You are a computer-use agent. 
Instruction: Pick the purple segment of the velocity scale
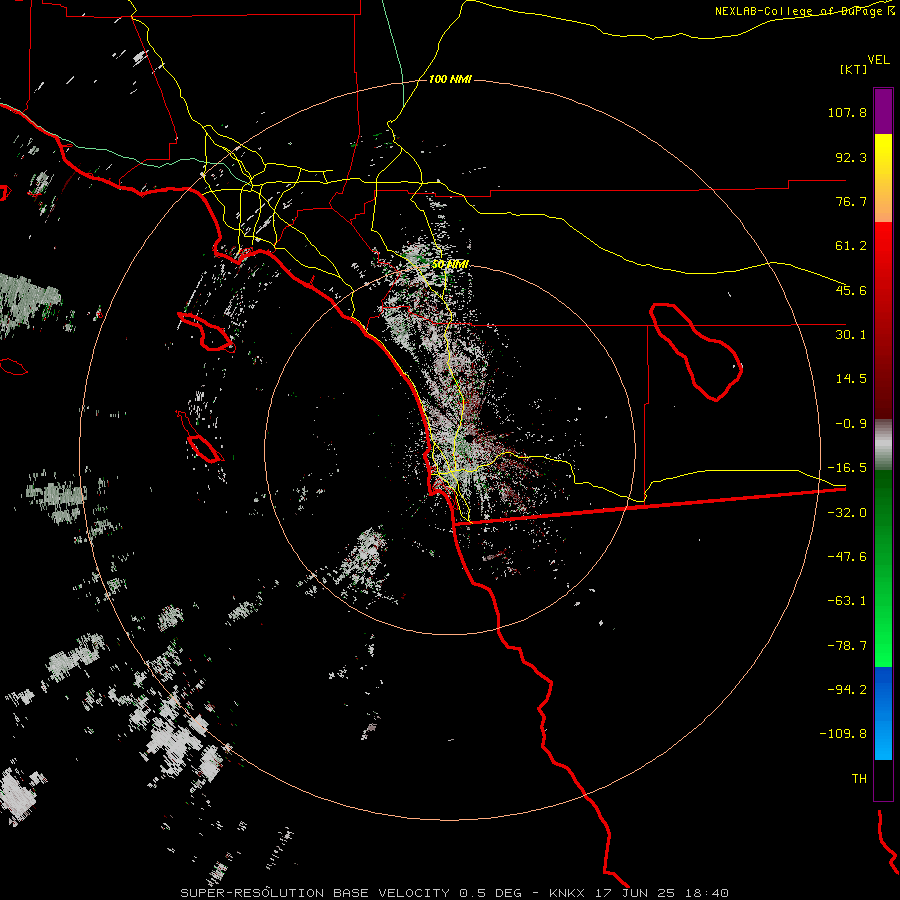(883, 111)
